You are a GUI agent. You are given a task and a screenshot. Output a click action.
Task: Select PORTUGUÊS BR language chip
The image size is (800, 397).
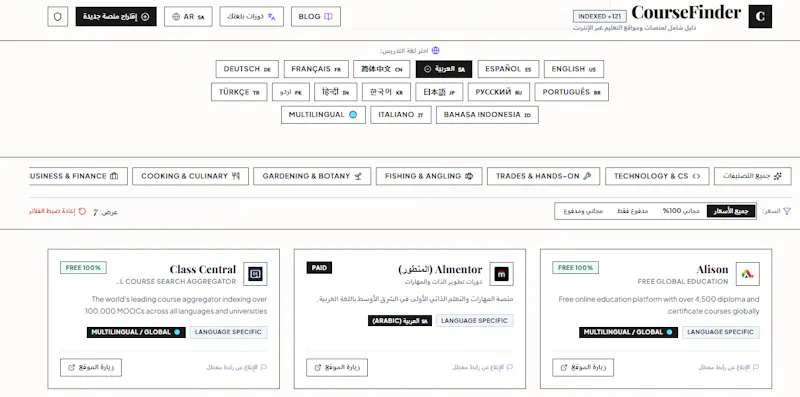pyautogui.click(x=571, y=92)
